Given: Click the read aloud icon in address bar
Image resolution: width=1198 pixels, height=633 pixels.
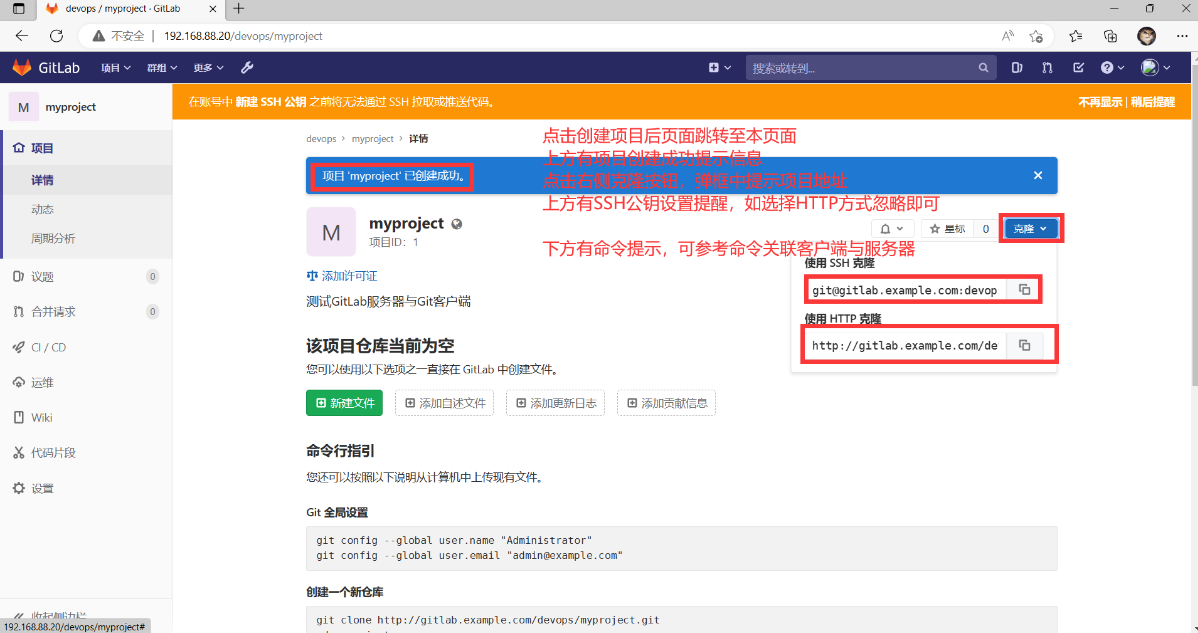Looking at the screenshot, I should (x=1008, y=36).
